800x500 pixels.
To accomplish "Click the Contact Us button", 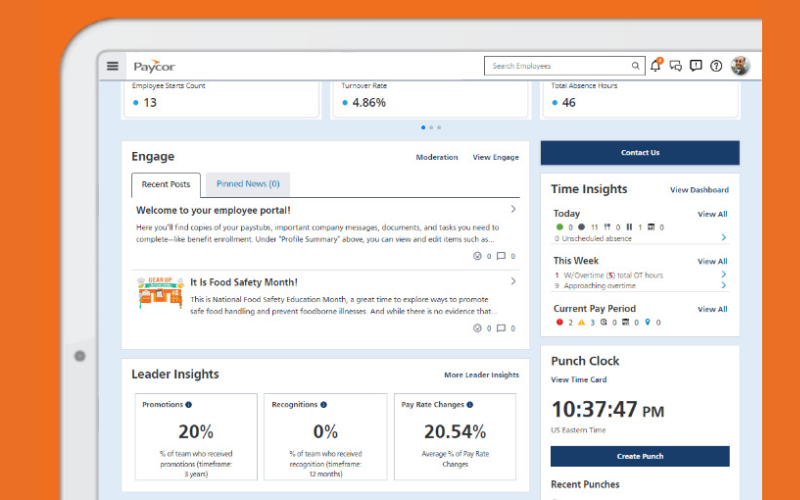I will click(640, 153).
